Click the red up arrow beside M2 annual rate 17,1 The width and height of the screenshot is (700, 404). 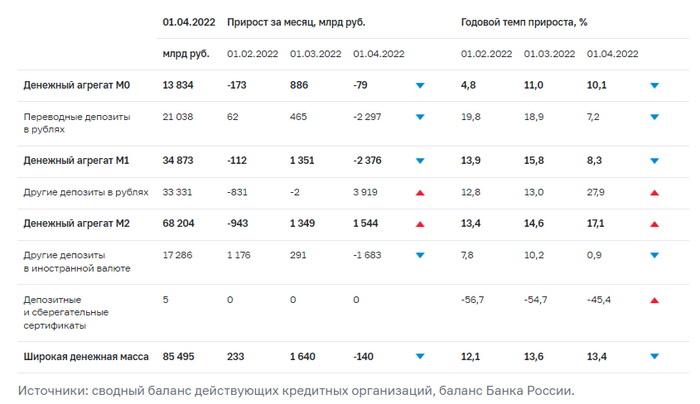[654, 224]
